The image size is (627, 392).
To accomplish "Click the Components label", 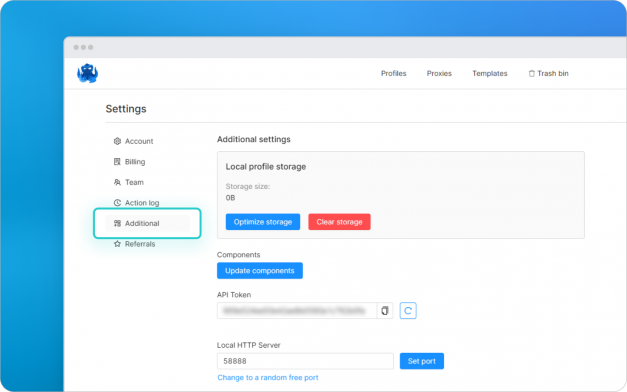I will pos(238,255).
